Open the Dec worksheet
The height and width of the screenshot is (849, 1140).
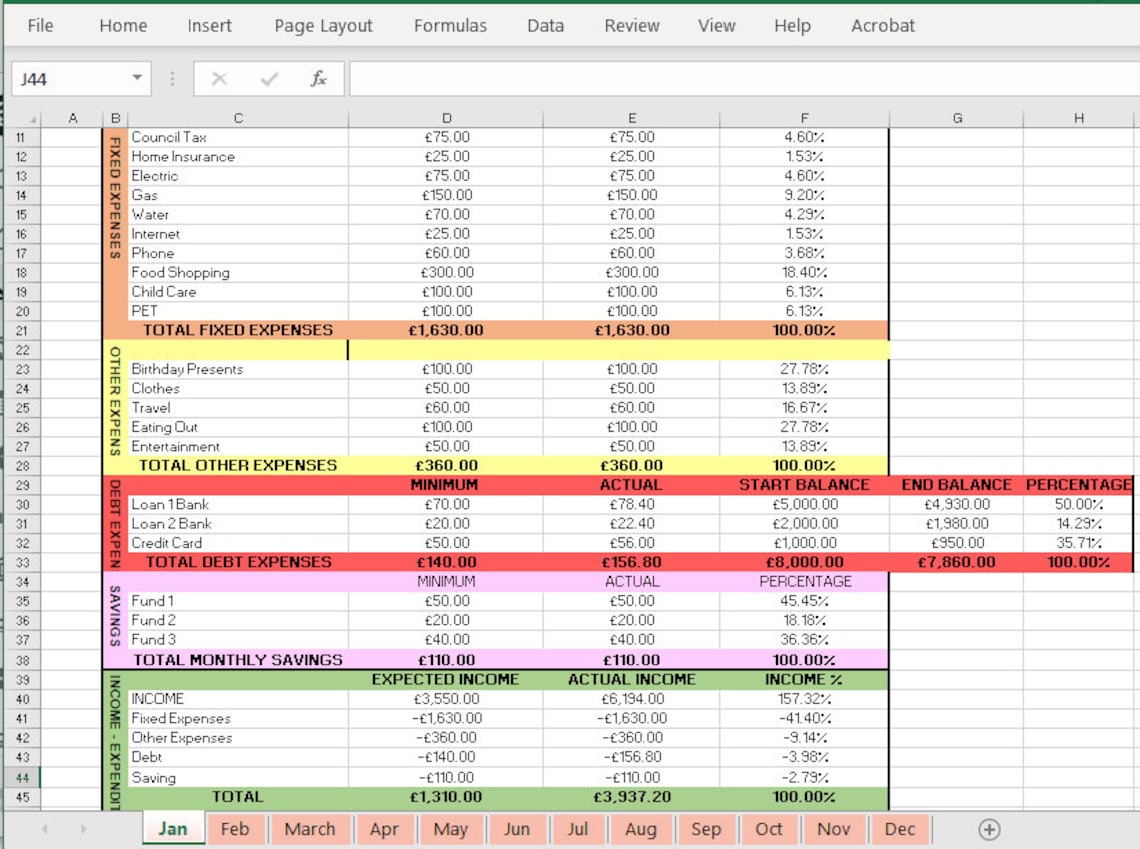[x=899, y=829]
